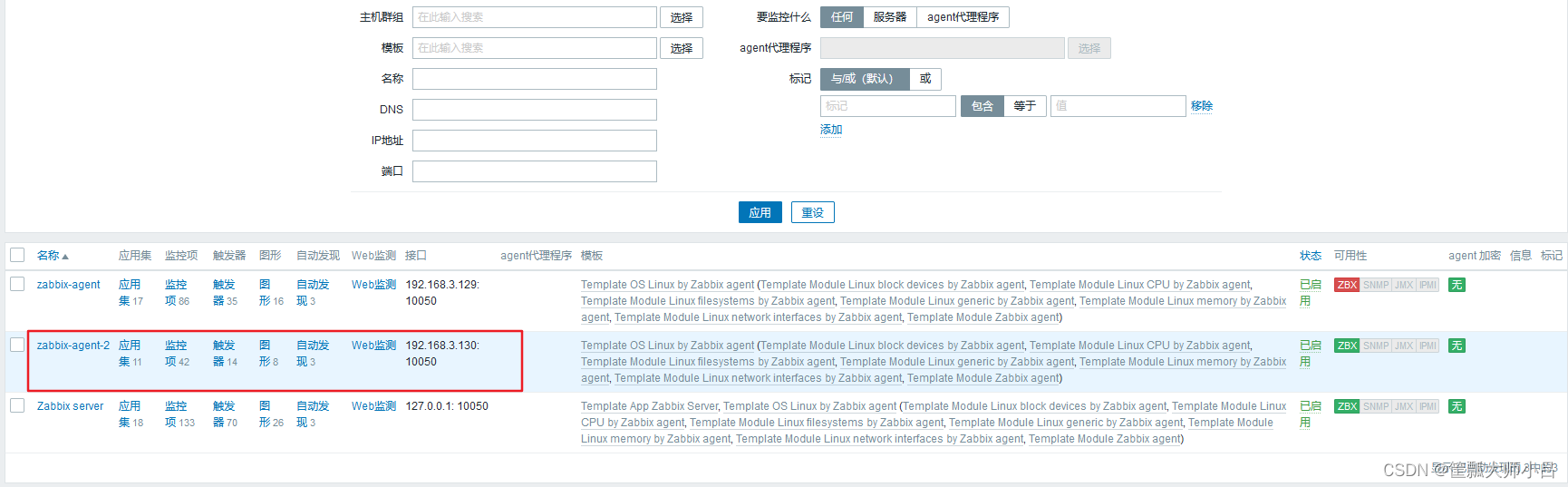Open the Zabbix server host link
The image size is (1568, 487).
click(71, 406)
